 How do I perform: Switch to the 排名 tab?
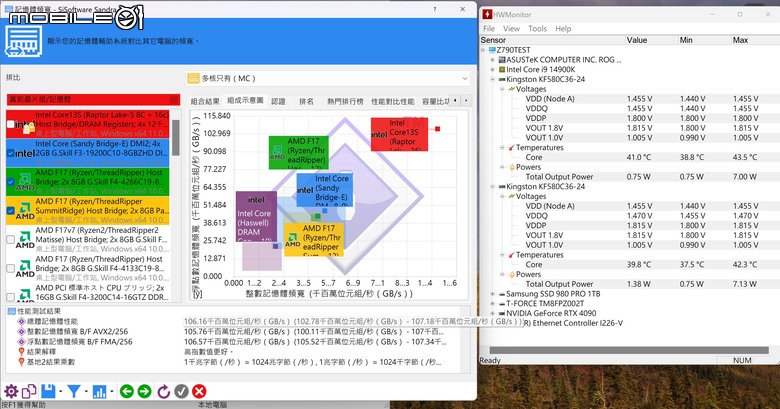306,101
